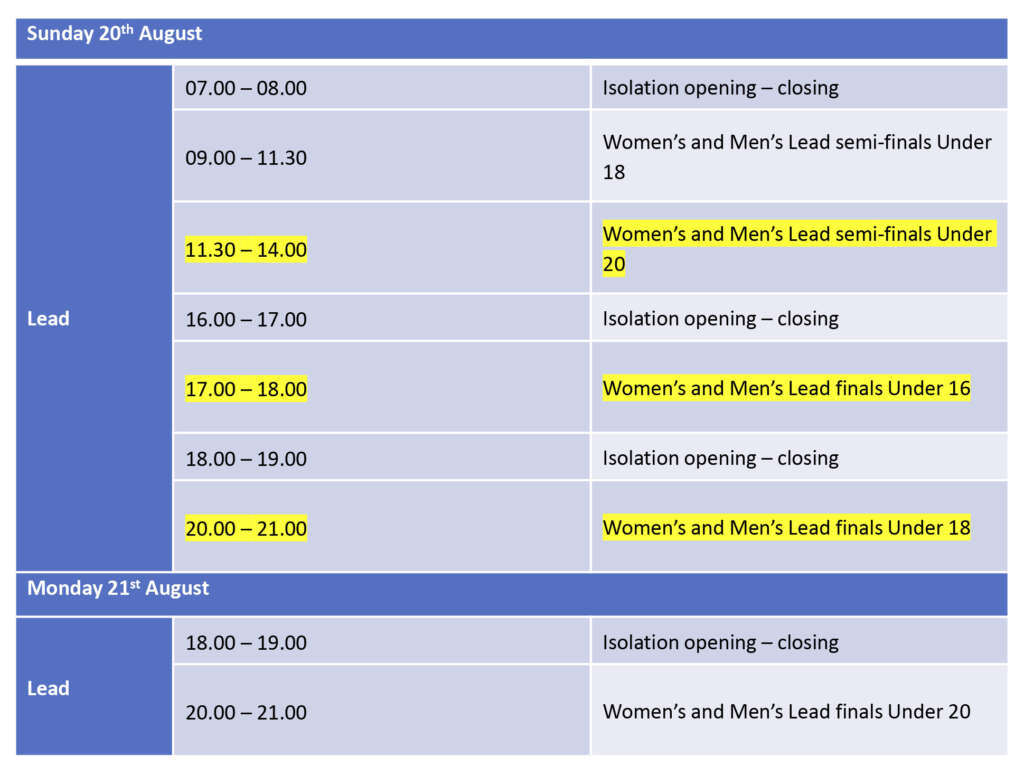Screen dimensions: 1024x766
Task: Click Sunday's 18.00 – 19.00 time cell
Action: click(246, 458)
